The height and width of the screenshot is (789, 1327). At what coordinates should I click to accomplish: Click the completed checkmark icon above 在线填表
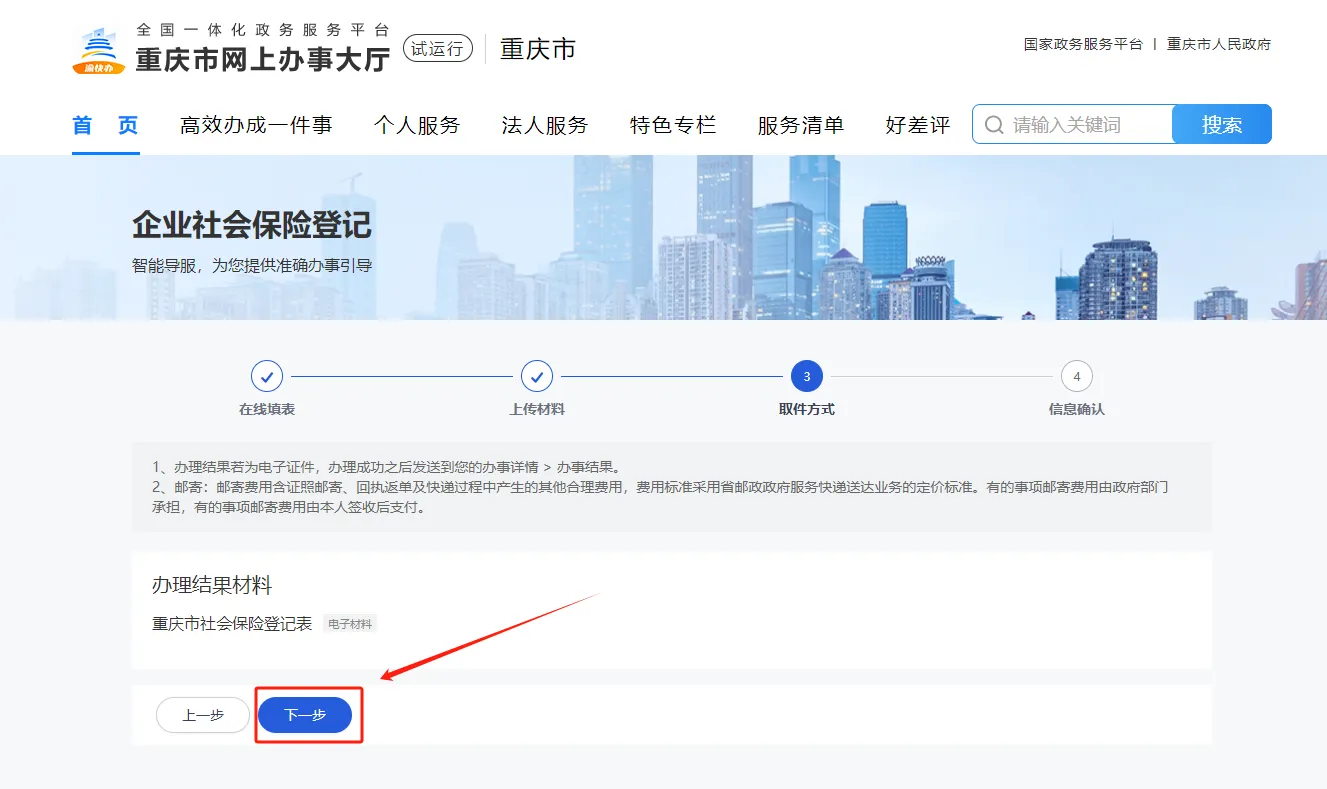point(267,377)
